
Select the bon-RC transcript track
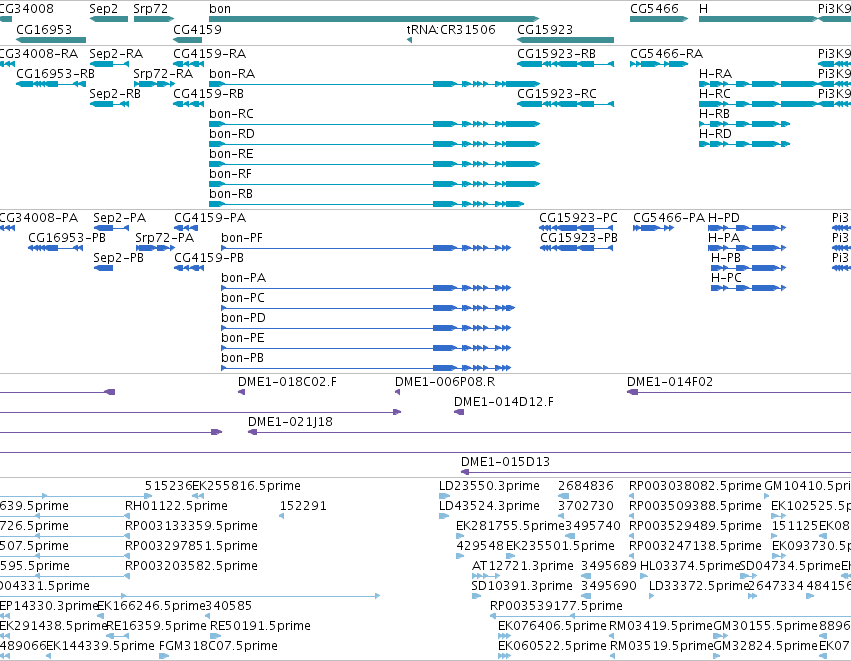point(374,124)
